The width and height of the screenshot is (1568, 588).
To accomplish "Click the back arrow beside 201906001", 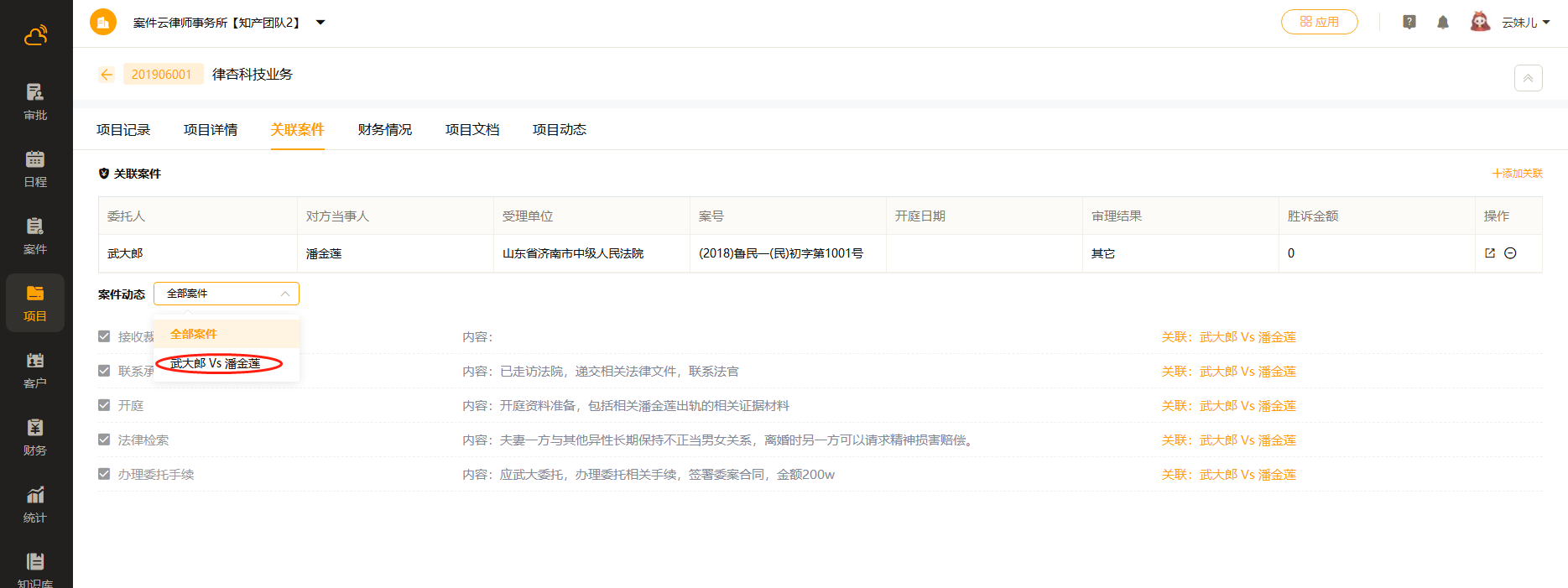I will point(107,75).
